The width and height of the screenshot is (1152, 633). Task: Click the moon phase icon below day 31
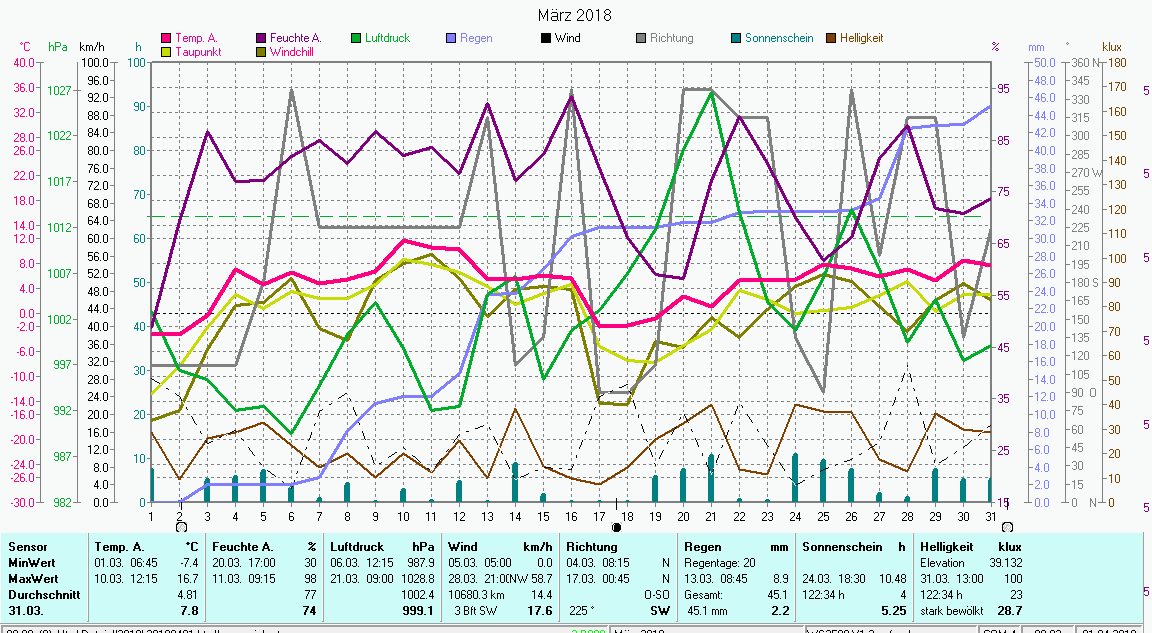pyautogui.click(x=1006, y=526)
